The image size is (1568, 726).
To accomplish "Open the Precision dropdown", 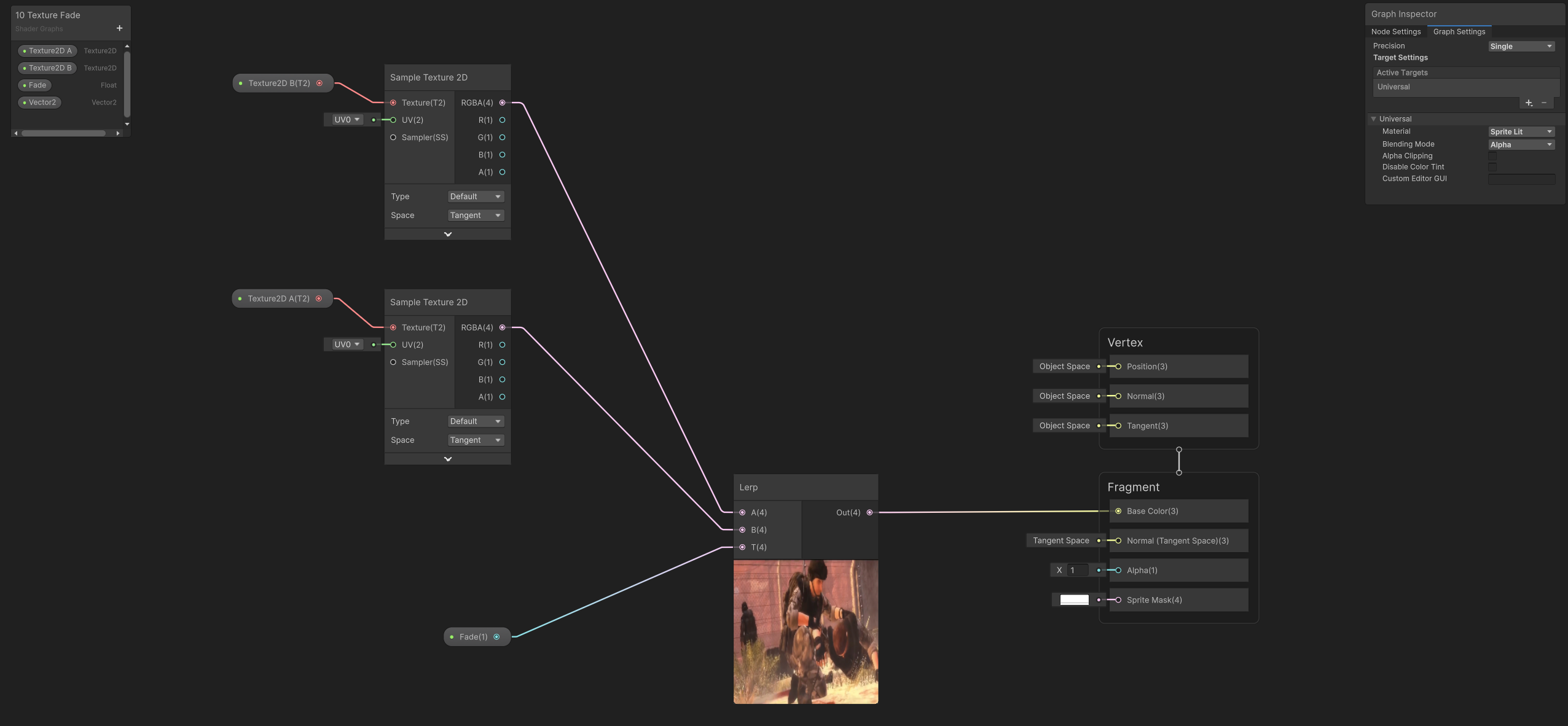I will (1521, 46).
